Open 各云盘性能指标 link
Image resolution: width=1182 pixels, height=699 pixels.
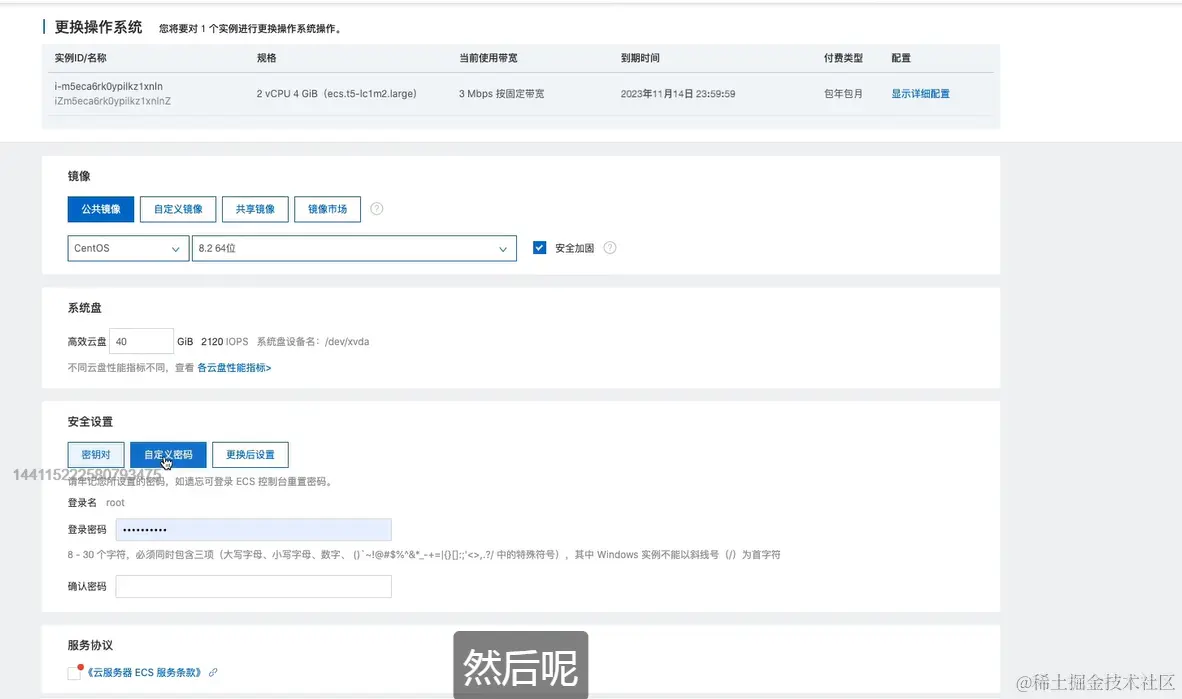pos(234,368)
